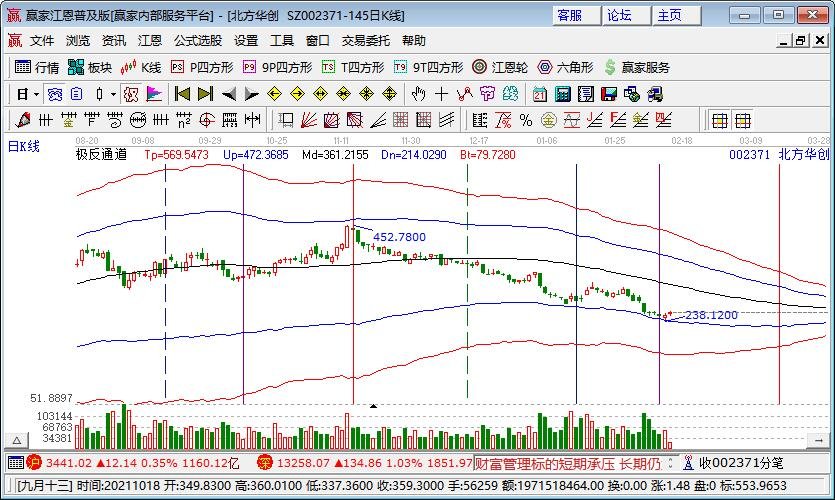Open the 工具 menu
Screen dimensions: 835x500
pyautogui.click(x=282, y=40)
